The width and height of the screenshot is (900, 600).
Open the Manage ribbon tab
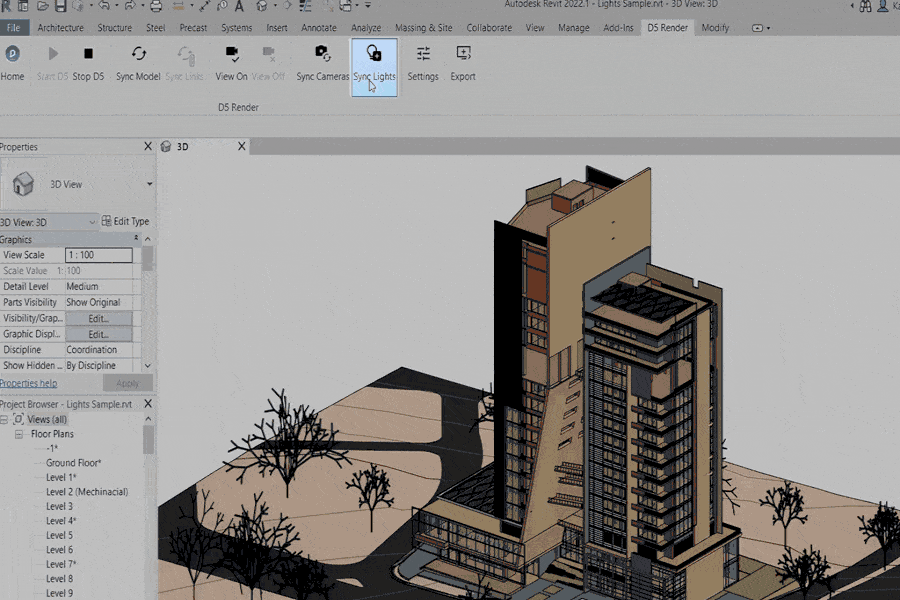[573, 28]
